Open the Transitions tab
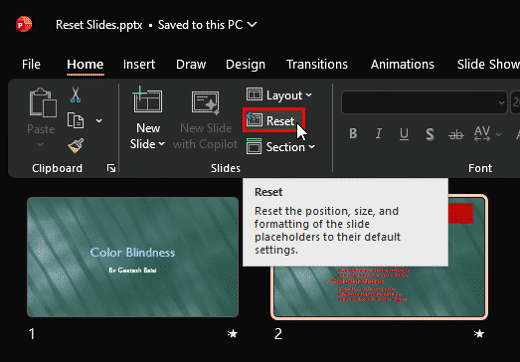The image size is (520, 362). click(x=317, y=64)
